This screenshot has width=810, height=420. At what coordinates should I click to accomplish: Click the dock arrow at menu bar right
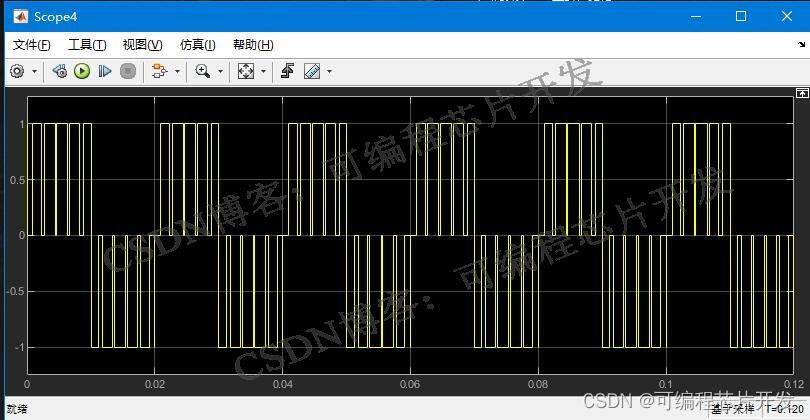[801, 44]
